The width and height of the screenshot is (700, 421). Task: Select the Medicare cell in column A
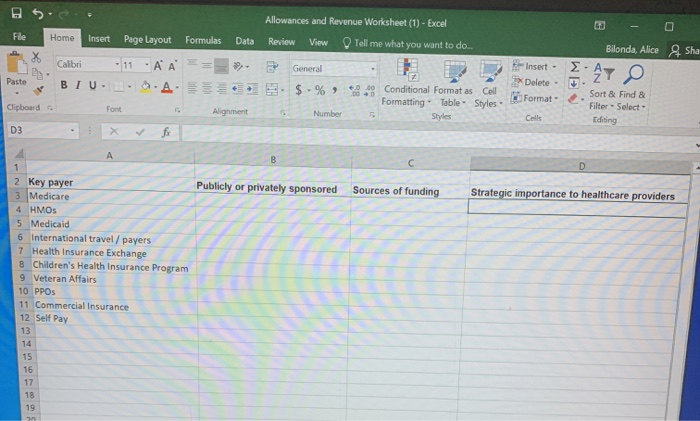[x=111, y=196]
